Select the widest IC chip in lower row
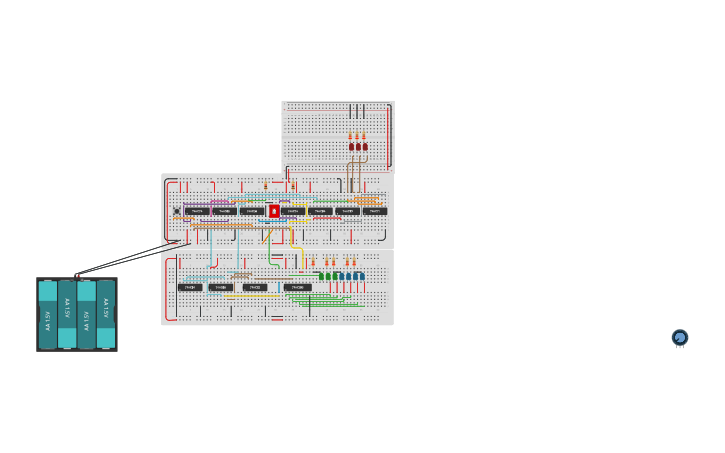This screenshot has height=453, width=725. coord(298,287)
